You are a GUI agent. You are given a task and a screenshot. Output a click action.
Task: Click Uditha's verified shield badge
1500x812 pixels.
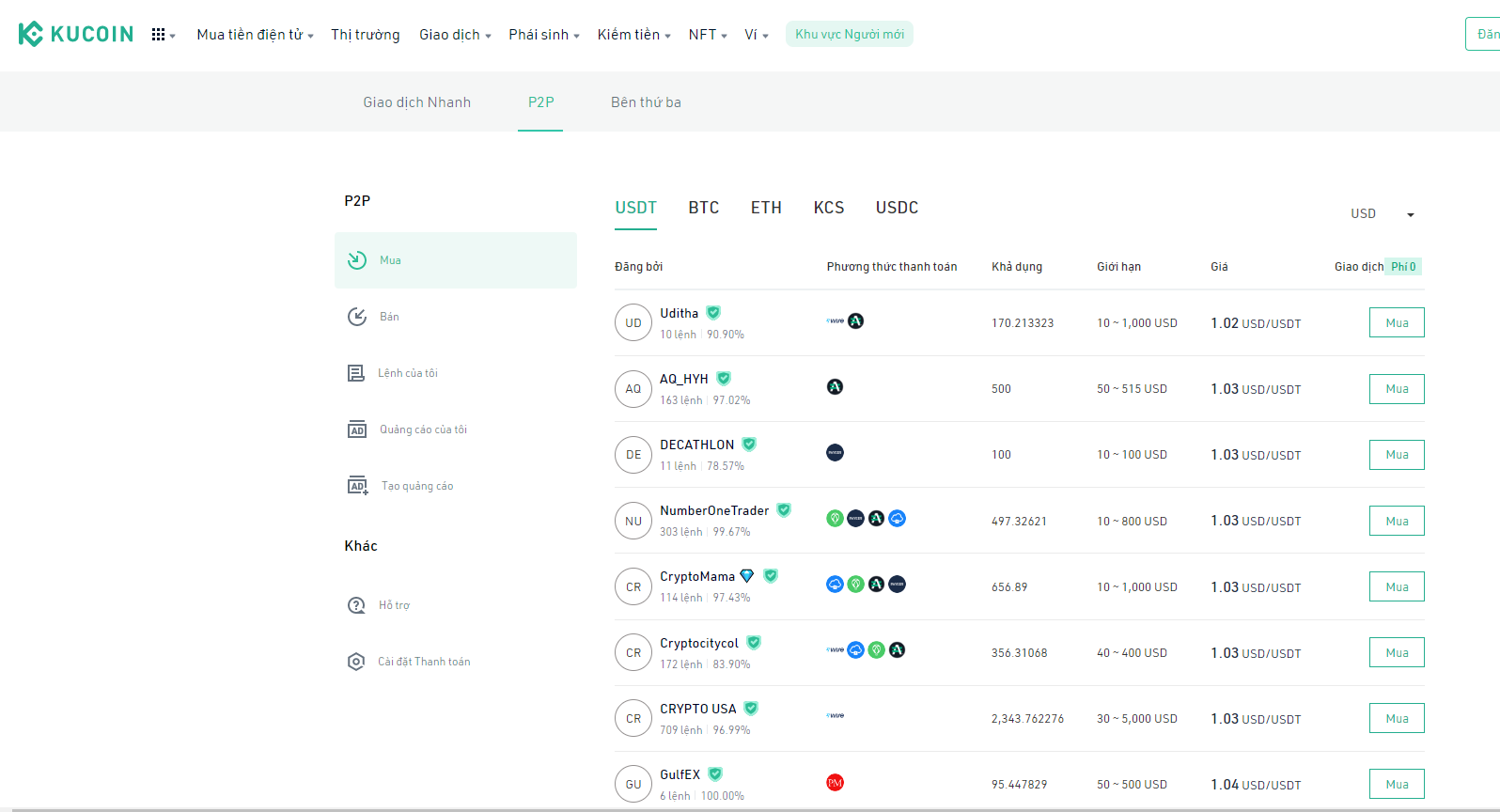(x=713, y=313)
